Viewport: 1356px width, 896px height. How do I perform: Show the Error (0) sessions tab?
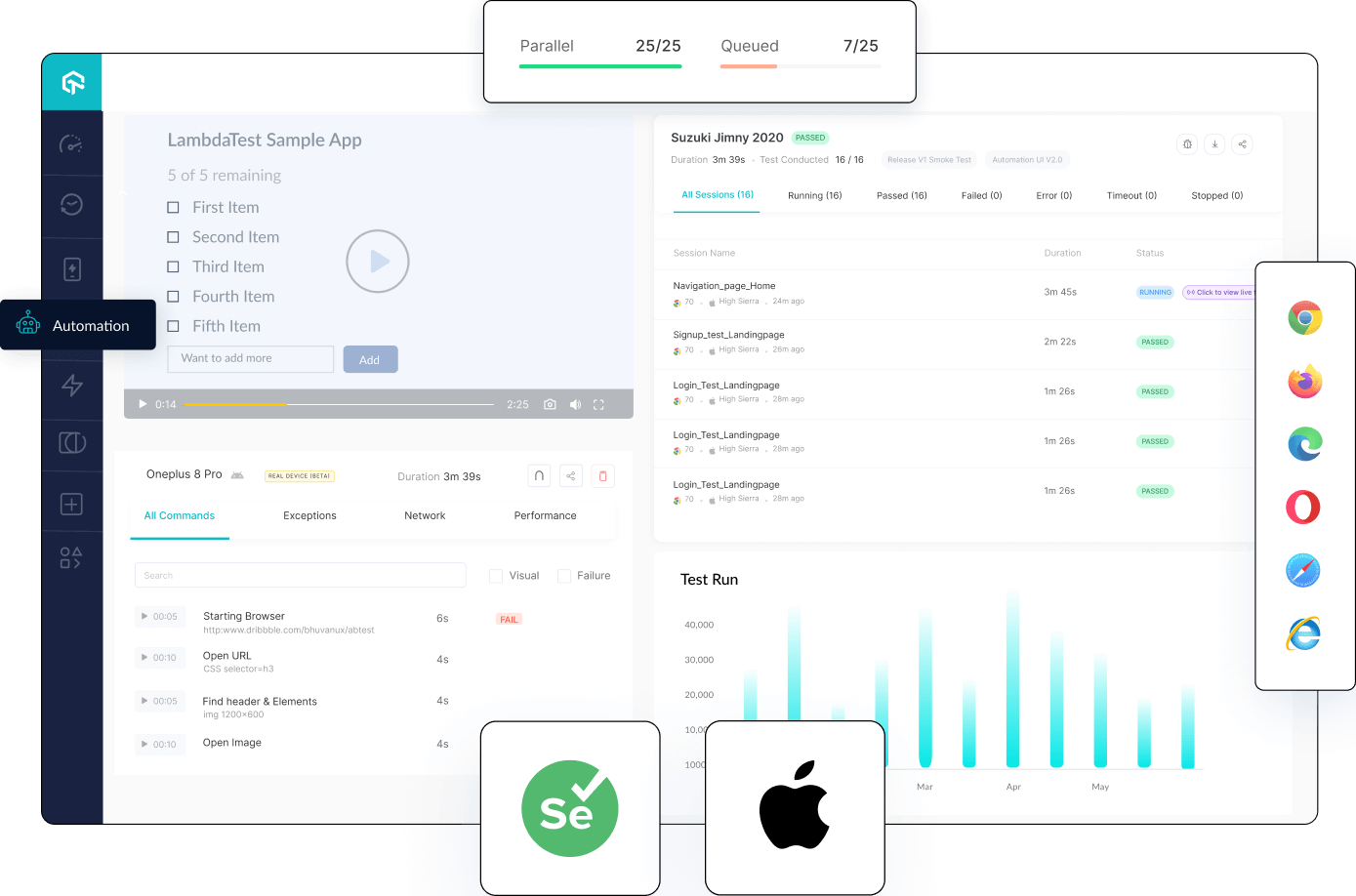click(x=1054, y=195)
